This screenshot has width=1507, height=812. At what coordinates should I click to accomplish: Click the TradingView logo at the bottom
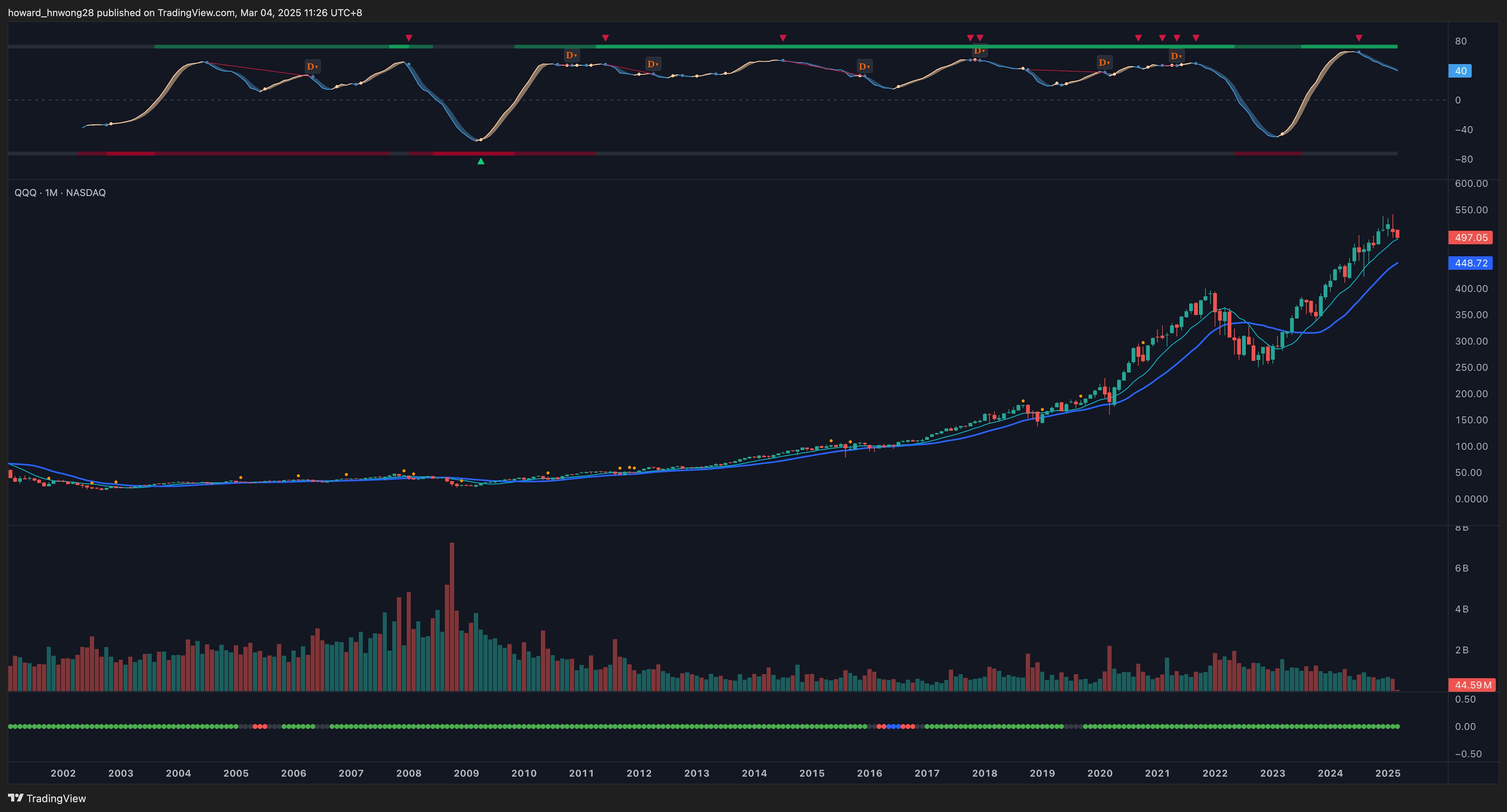click(x=47, y=798)
